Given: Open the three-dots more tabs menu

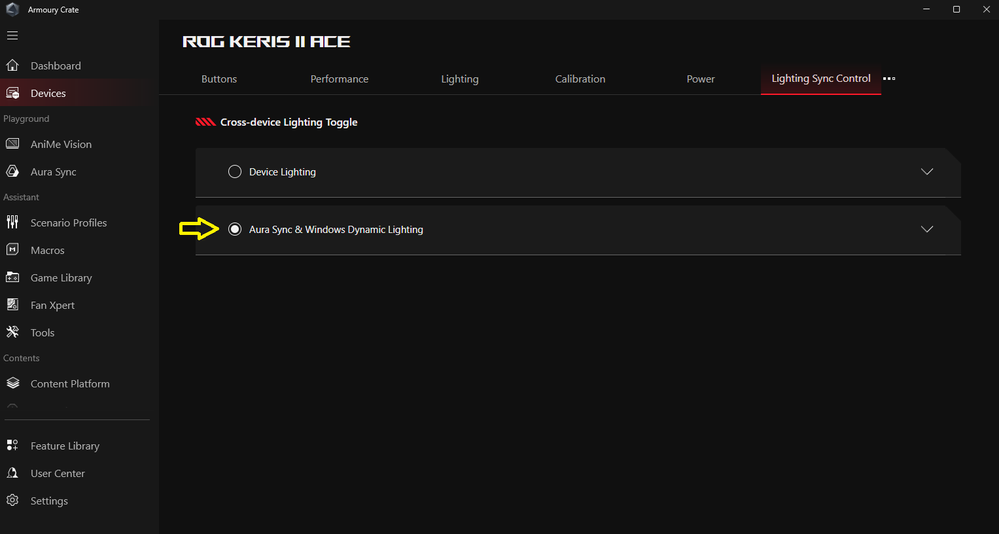Looking at the screenshot, I should (889, 78).
